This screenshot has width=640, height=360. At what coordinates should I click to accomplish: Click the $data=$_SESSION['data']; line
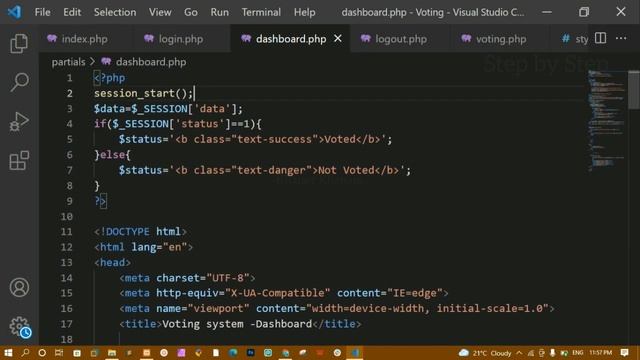pos(168,109)
